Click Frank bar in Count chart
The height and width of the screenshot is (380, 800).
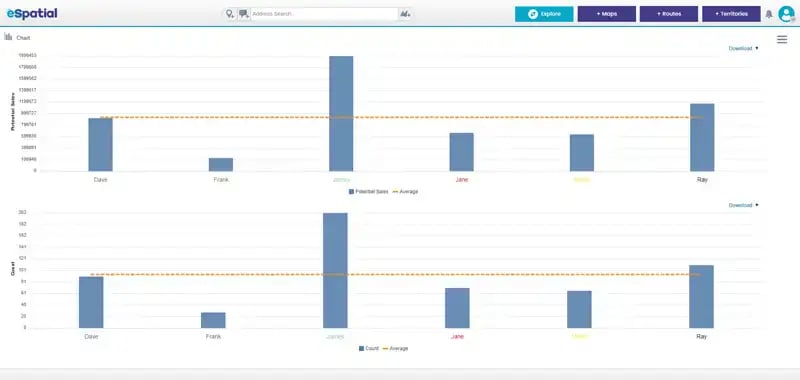(x=213, y=320)
